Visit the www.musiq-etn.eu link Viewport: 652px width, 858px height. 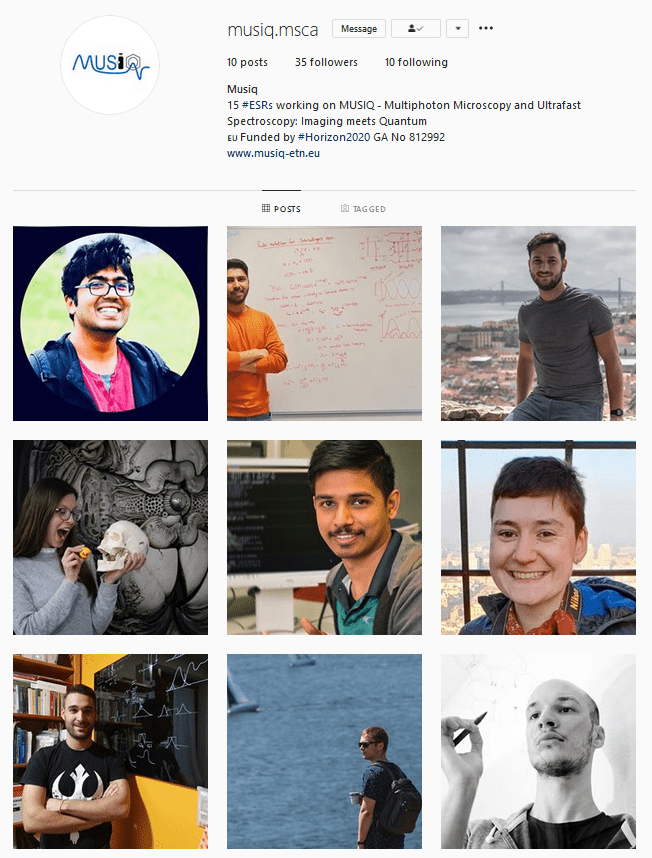click(x=273, y=153)
